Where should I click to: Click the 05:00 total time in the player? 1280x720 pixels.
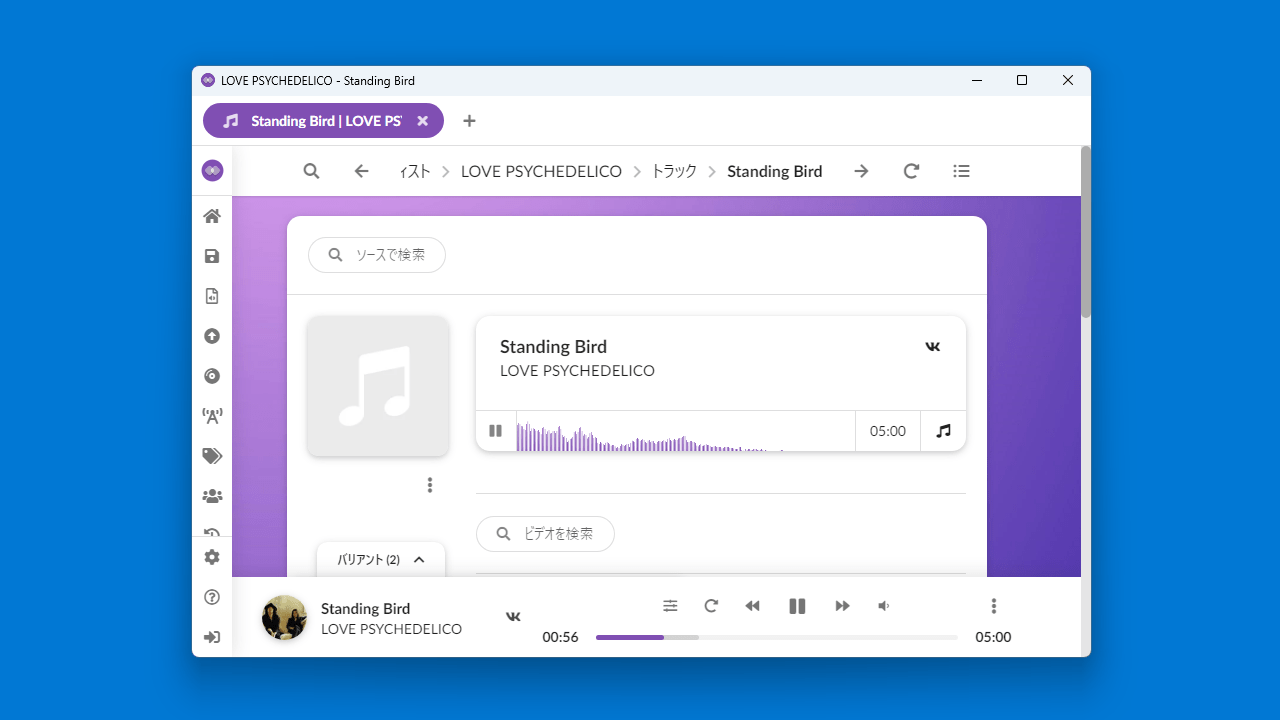point(993,637)
